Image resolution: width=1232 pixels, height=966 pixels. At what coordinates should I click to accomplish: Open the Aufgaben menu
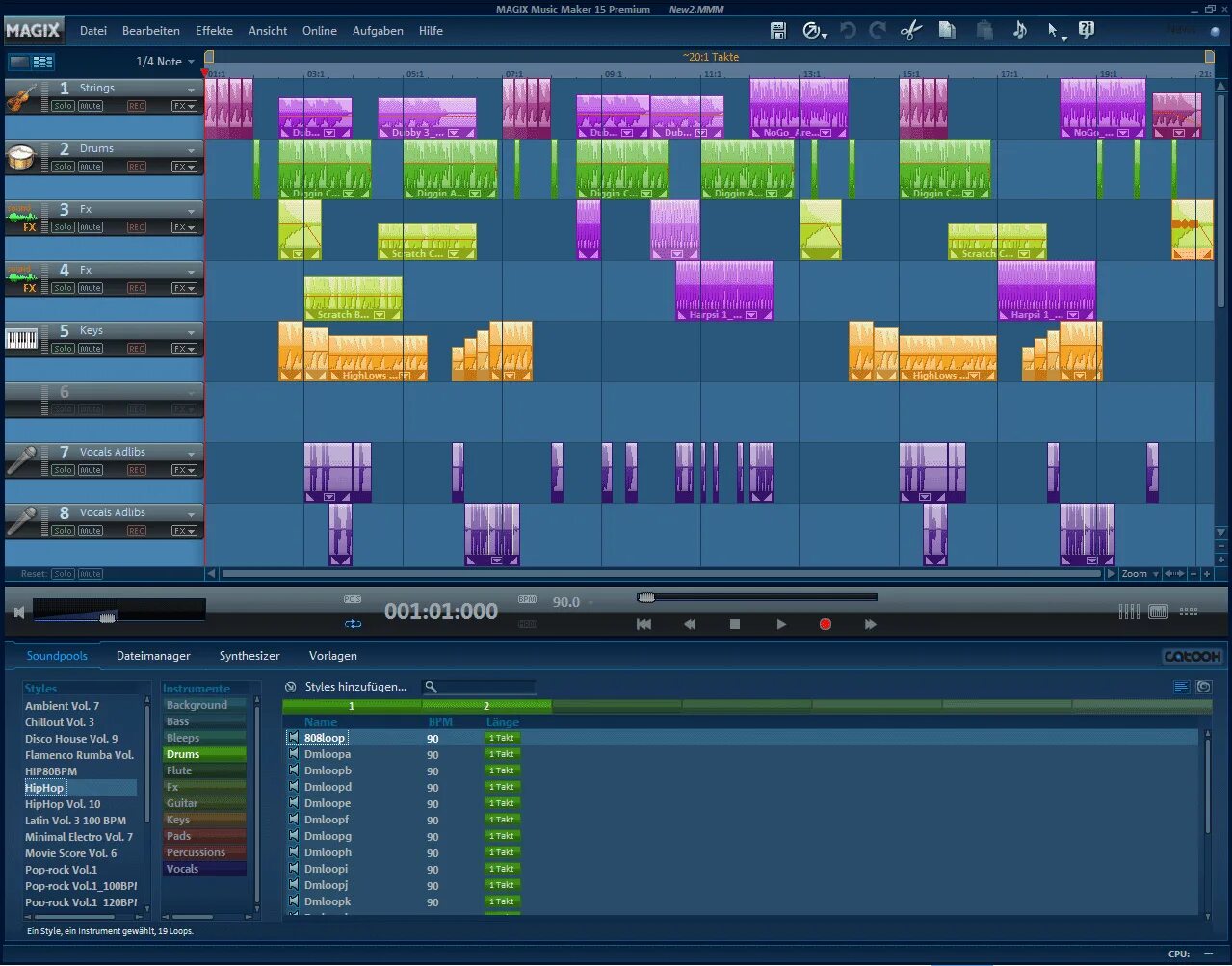378,31
